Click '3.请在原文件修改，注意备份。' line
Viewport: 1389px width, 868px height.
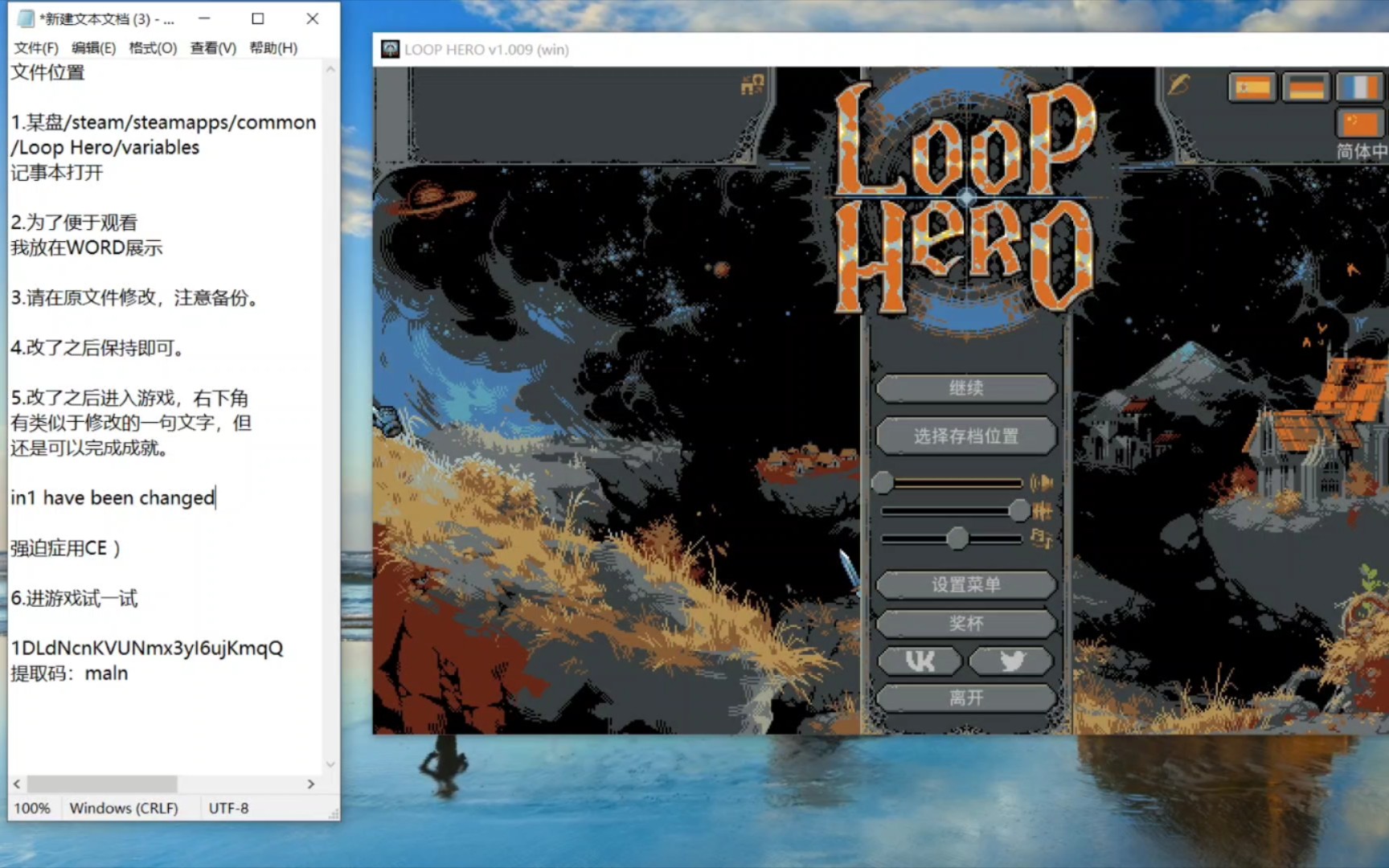[x=135, y=298]
